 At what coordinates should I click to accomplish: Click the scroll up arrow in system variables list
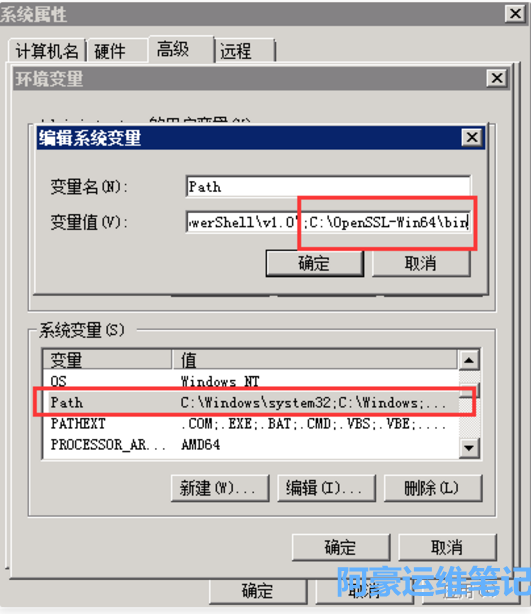pos(469,360)
